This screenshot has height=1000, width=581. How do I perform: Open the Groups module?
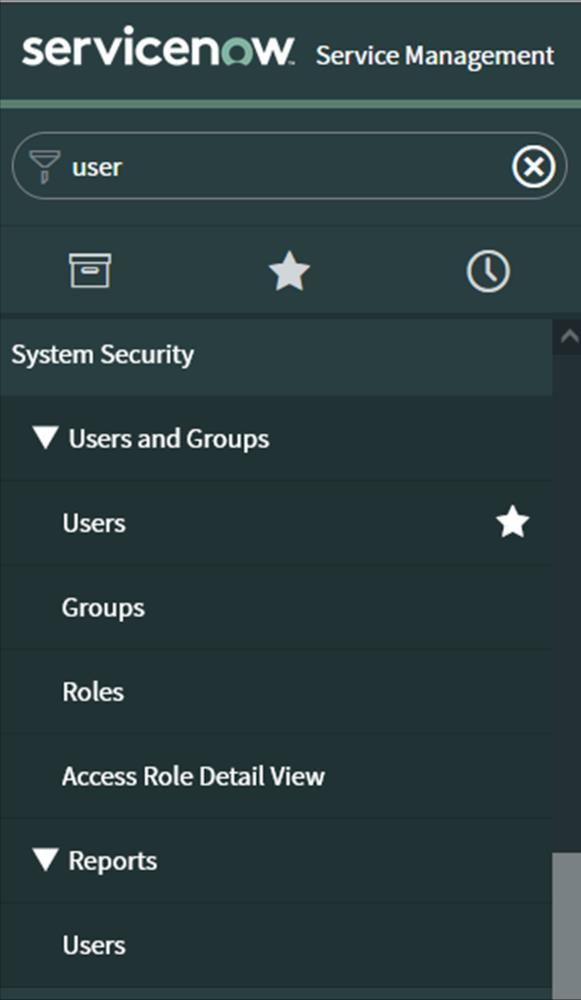276,608
